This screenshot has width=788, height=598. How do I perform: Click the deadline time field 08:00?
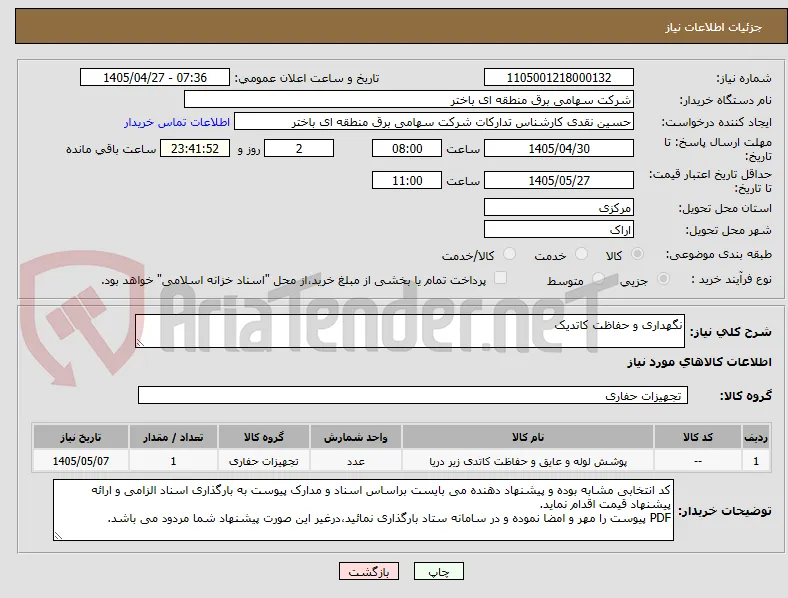pos(407,148)
